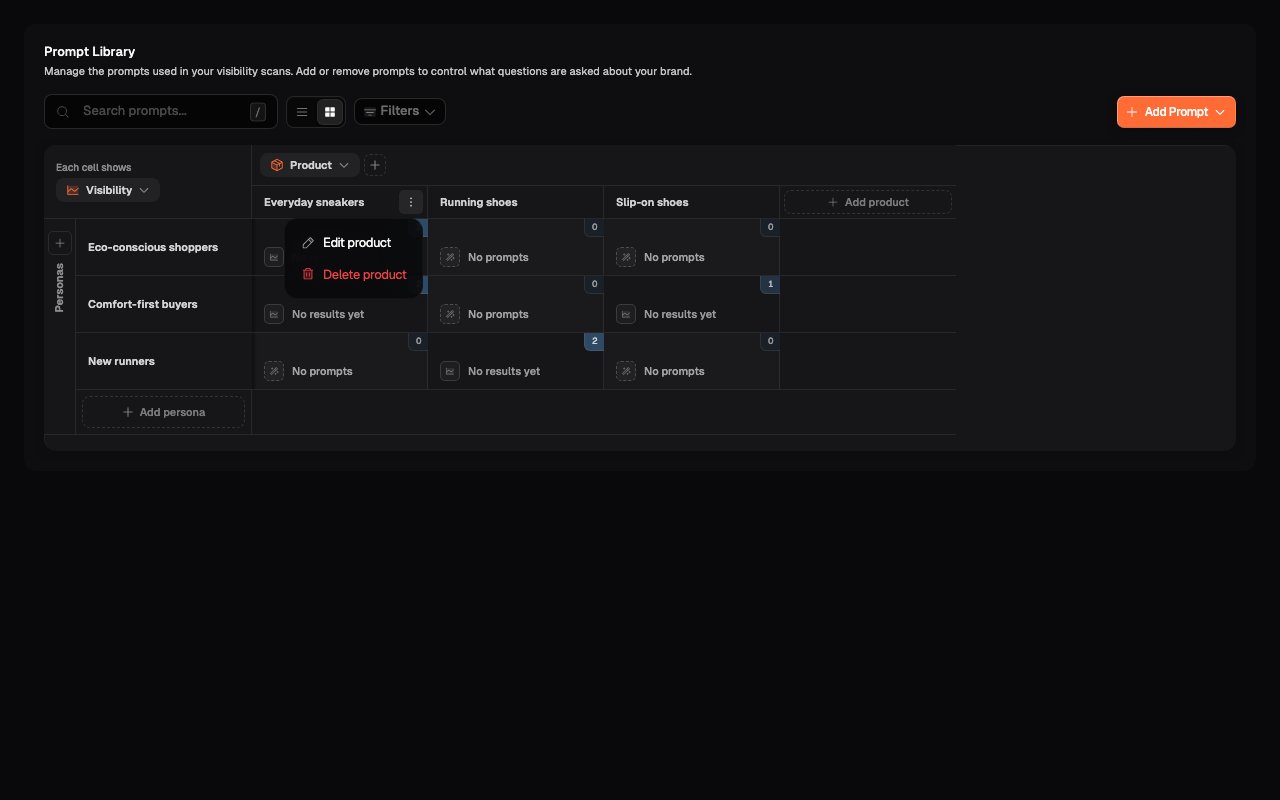Image resolution: width=1280 pixels, height=800 pixels.
Task: Click the plus icon next to Product
Action: click(x=375, y=165)
